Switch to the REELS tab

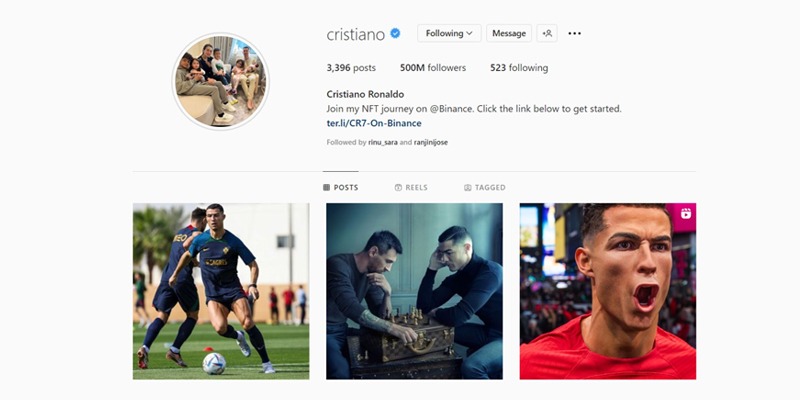tap(411, 187)
